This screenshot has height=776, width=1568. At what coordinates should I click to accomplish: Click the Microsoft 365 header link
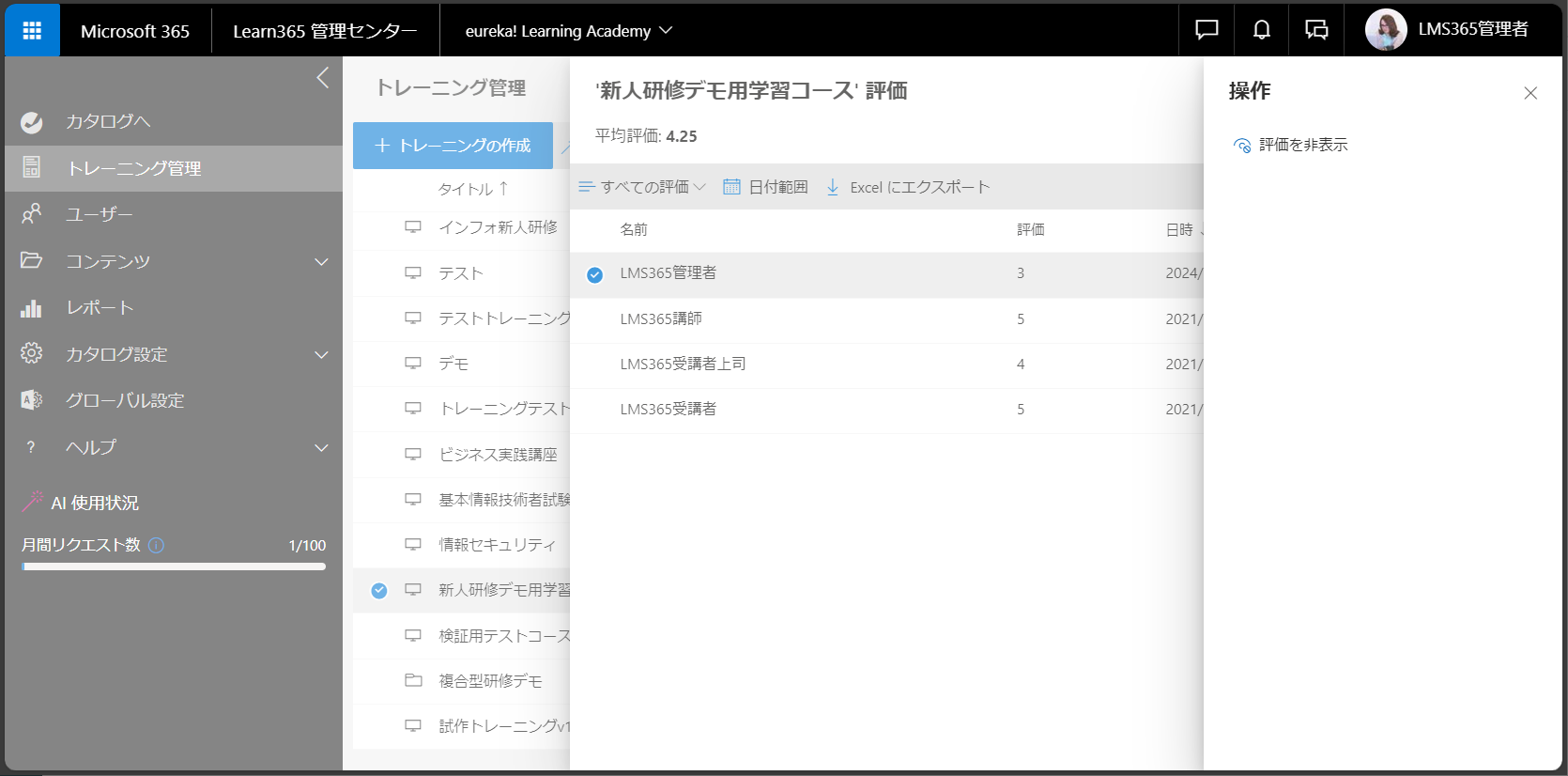point(135,31)
